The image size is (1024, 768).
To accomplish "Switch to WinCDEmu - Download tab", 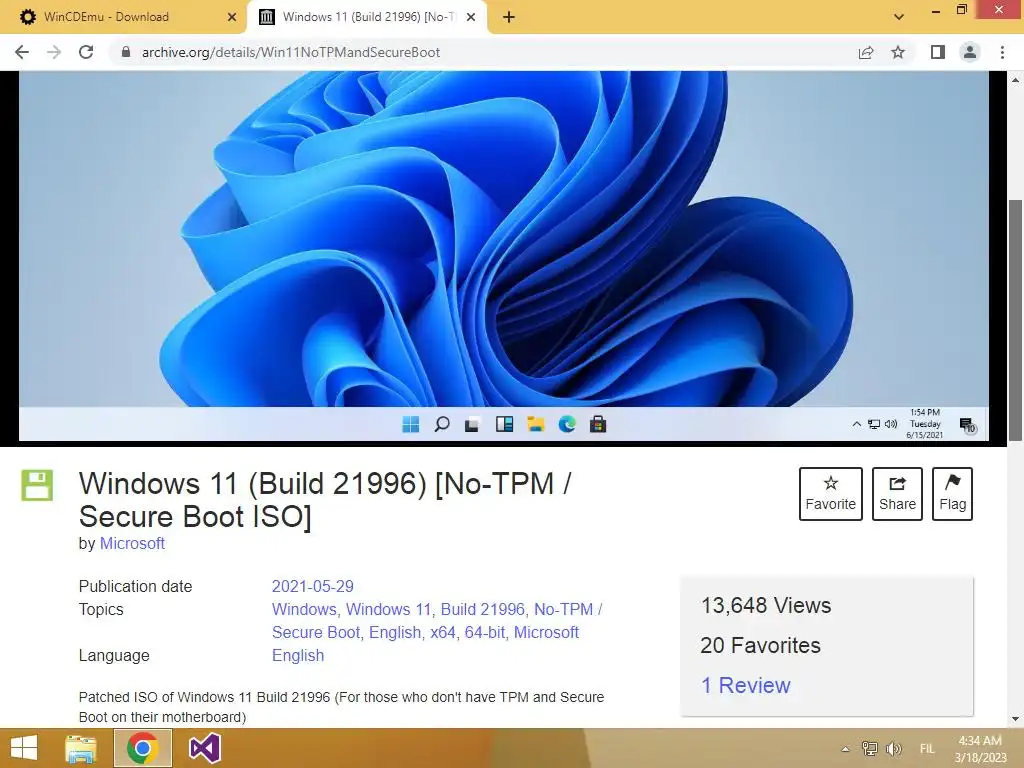I will pyautogui.click(x=124, y=17).
